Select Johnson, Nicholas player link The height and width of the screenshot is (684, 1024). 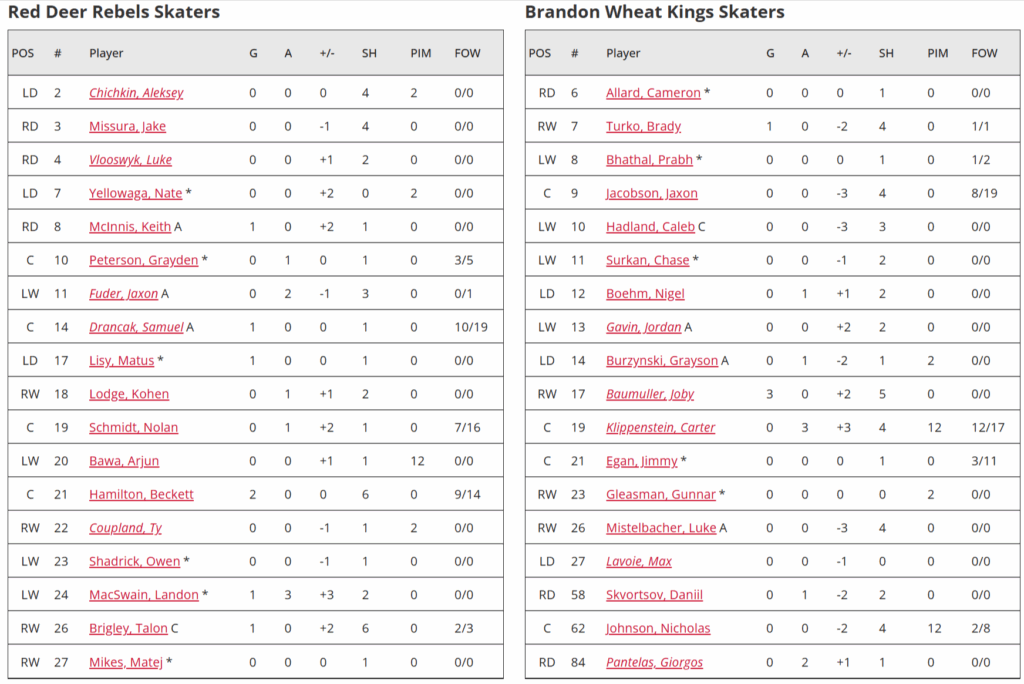(658, 628)
